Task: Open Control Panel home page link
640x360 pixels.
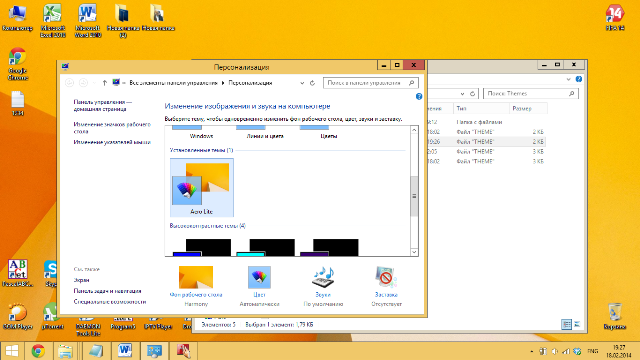Action: pos(102,105)
